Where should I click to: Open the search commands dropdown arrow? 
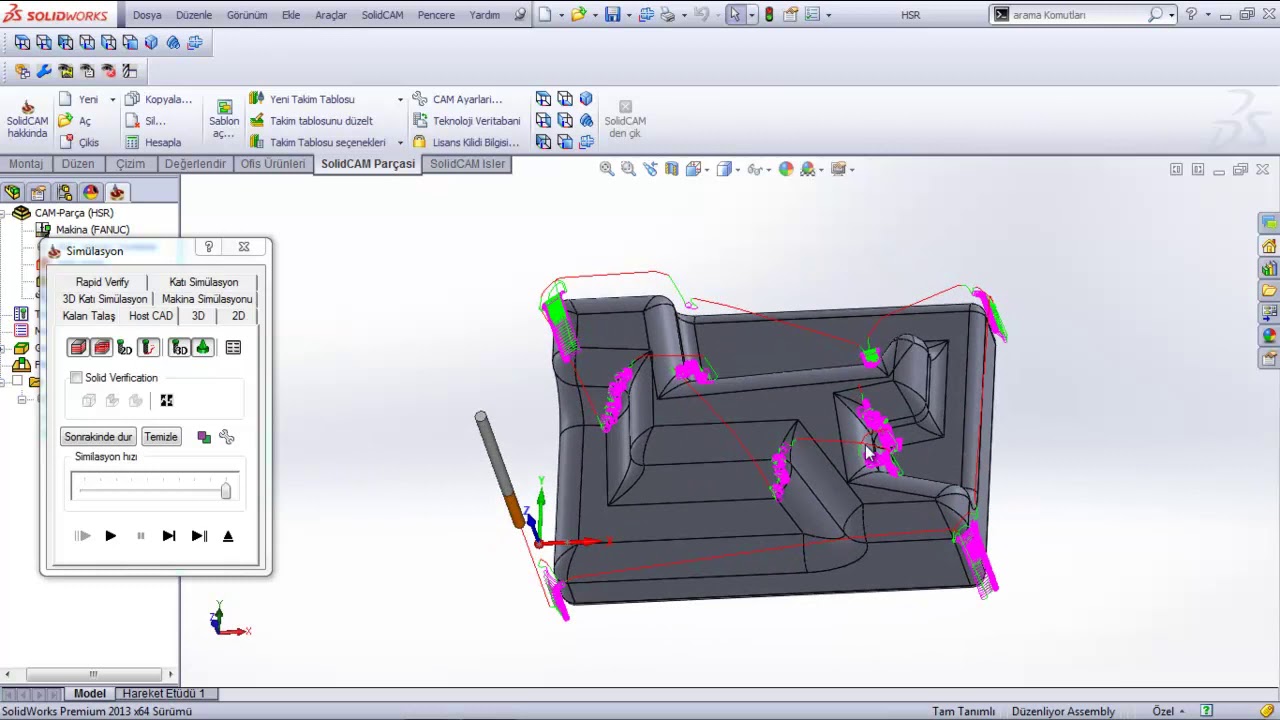coord(1171,15)
